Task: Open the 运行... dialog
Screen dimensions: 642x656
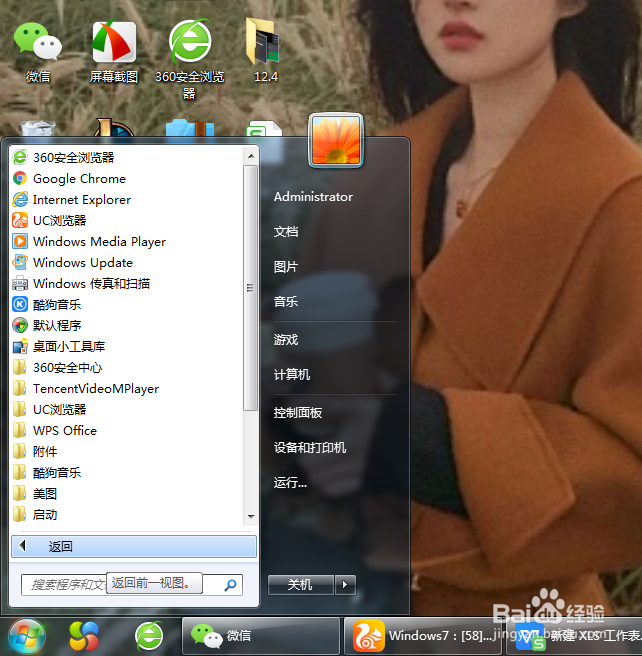Action: click(x=290, y=482)
